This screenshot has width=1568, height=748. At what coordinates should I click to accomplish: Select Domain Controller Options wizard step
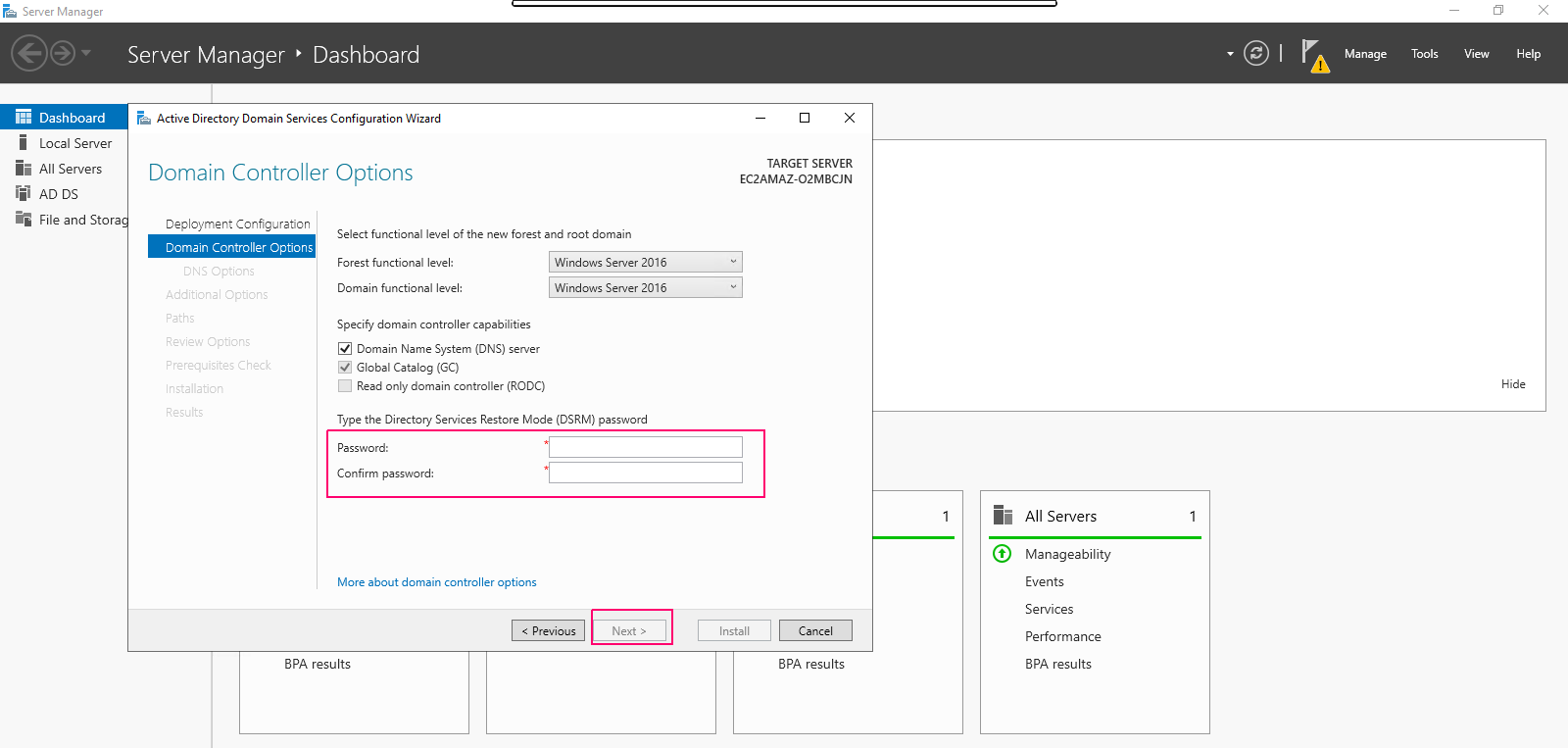232,247
